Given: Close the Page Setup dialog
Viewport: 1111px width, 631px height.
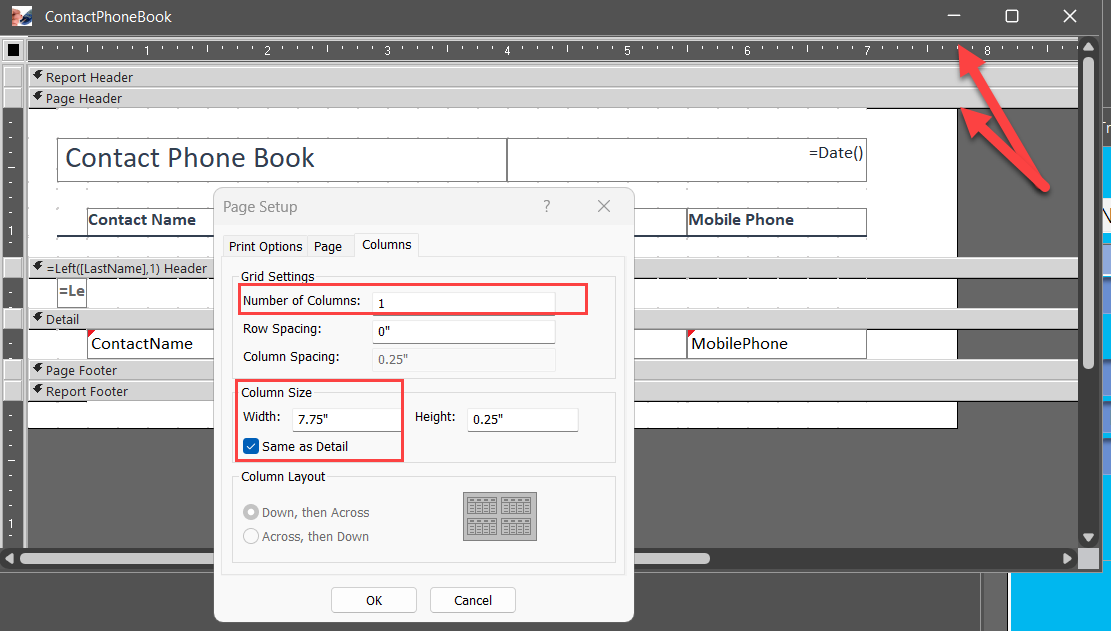Looking at the screenshot, I should point(604,206).
